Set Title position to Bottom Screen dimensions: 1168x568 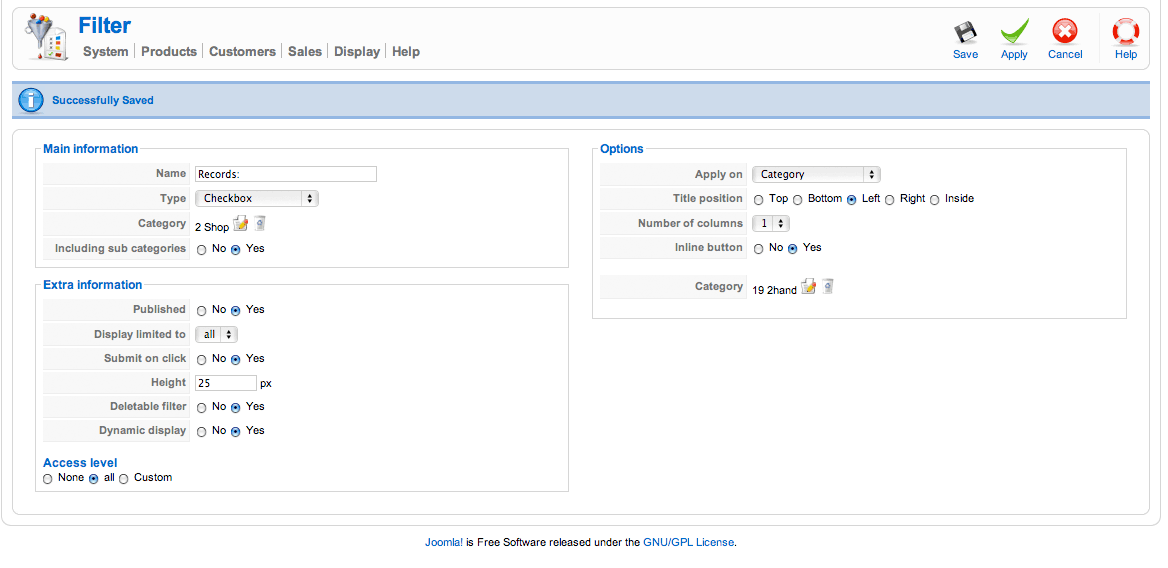tap(797, 200)
